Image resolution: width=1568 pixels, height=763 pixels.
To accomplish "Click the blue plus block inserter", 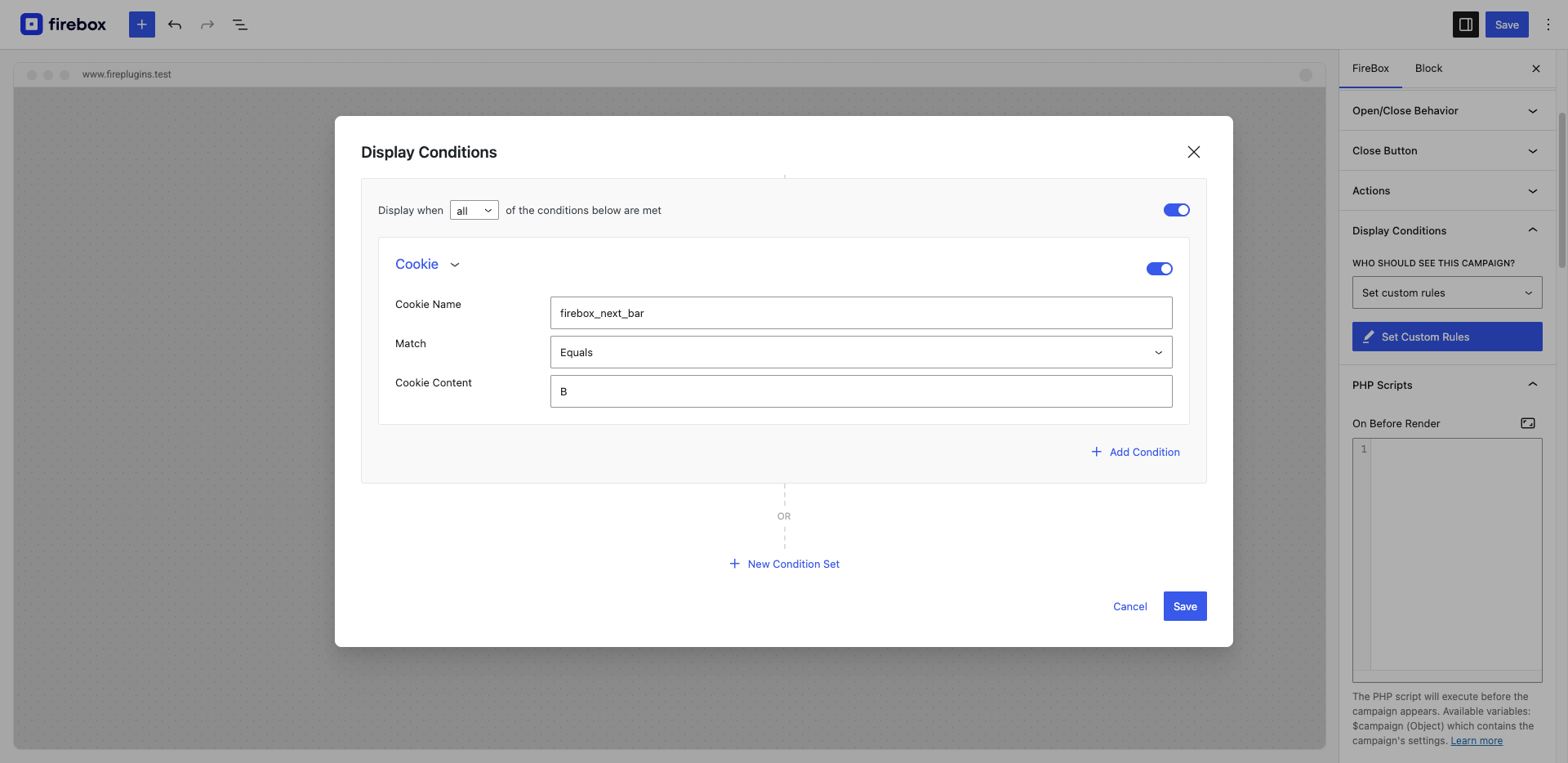I will point(141,25).
